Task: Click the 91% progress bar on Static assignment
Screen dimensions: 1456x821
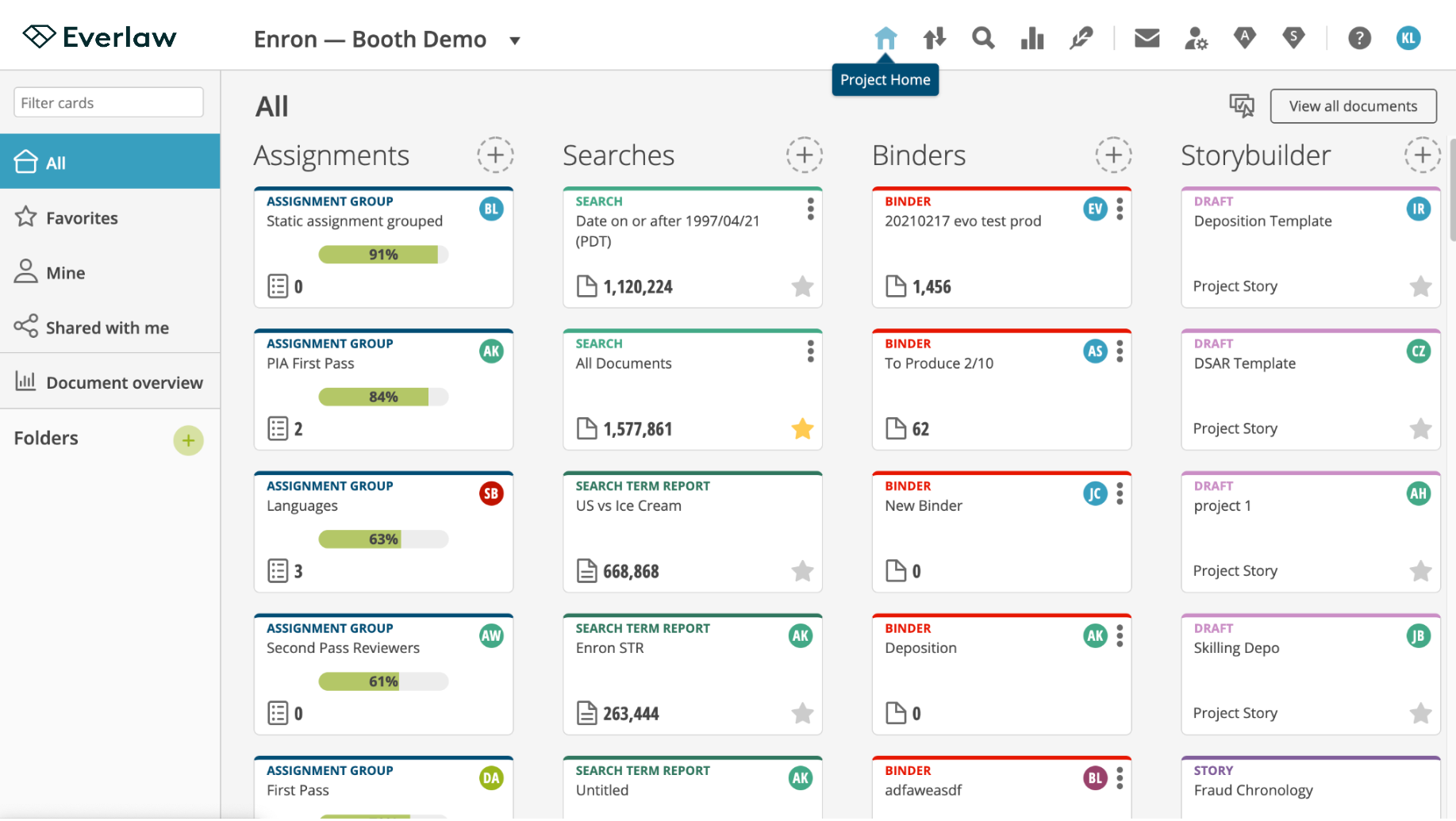Action: [x=383, y=255]
